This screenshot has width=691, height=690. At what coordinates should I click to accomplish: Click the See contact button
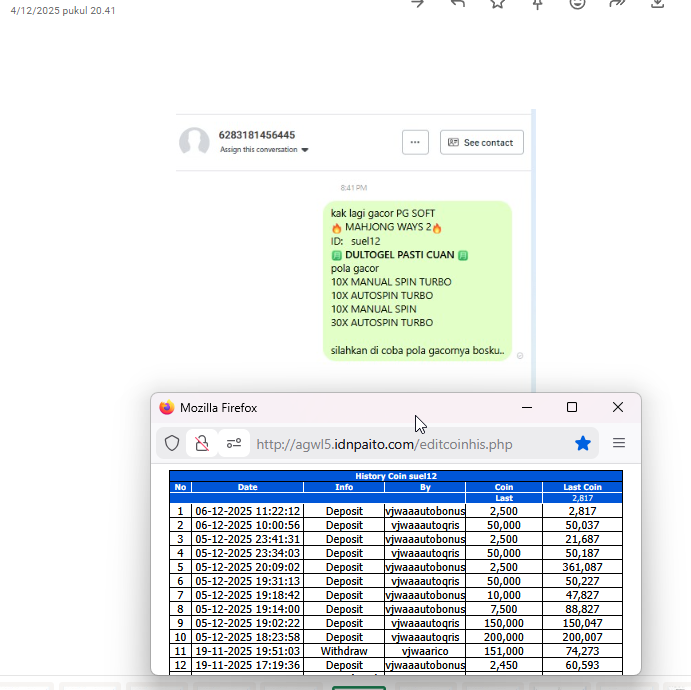tap(482, 142)
